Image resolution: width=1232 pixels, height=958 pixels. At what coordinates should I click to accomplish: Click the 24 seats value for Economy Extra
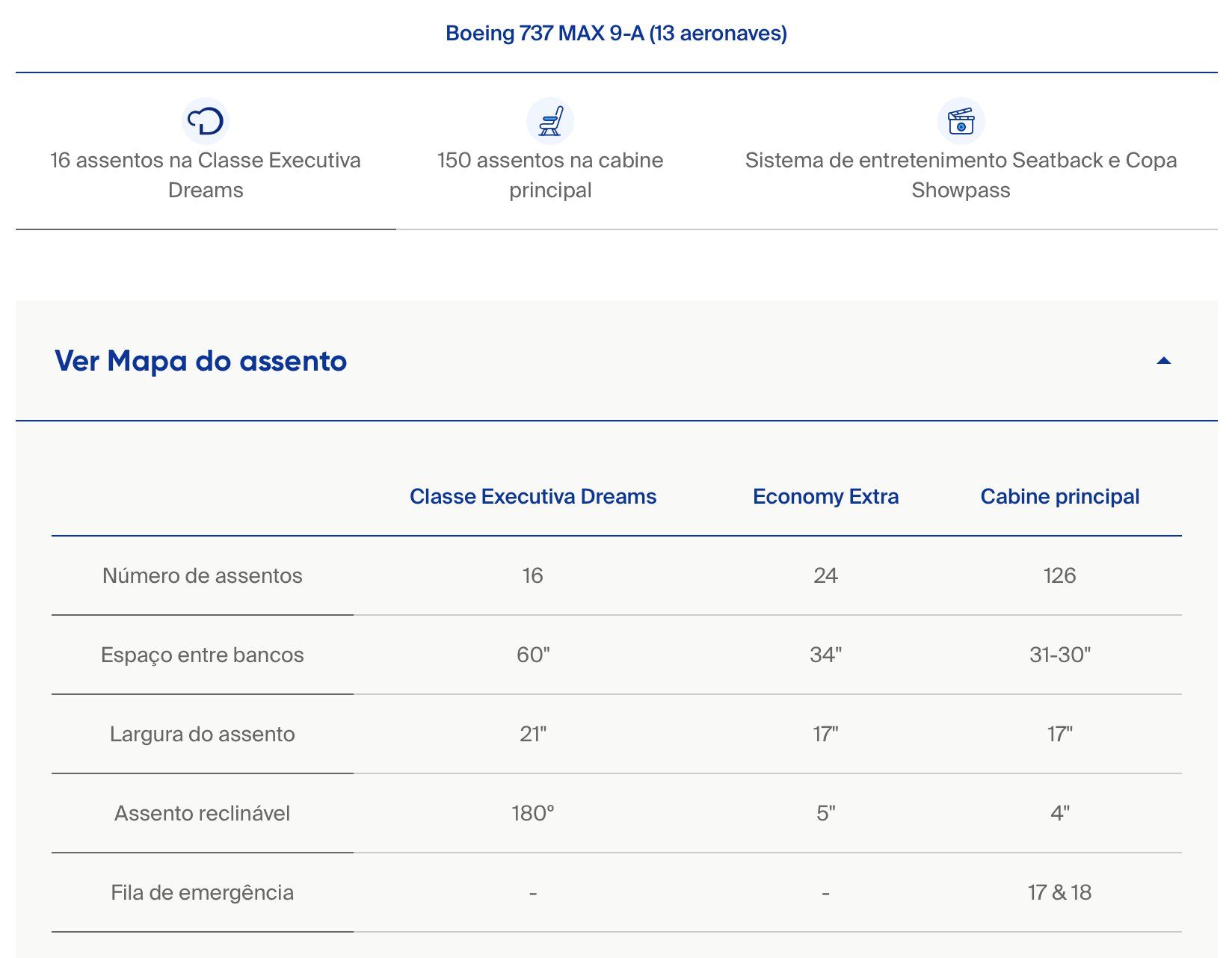point(825,576)
